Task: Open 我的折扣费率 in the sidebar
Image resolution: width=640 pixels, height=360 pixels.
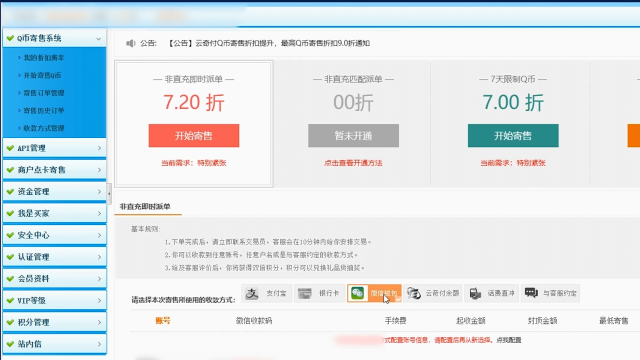Action: (x=44, y=58)
